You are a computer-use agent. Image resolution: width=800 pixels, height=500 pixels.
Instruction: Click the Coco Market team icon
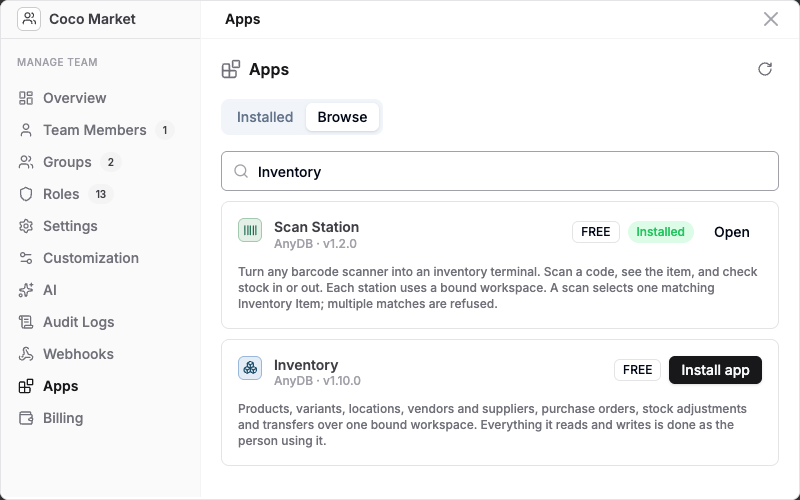[29, 19]
